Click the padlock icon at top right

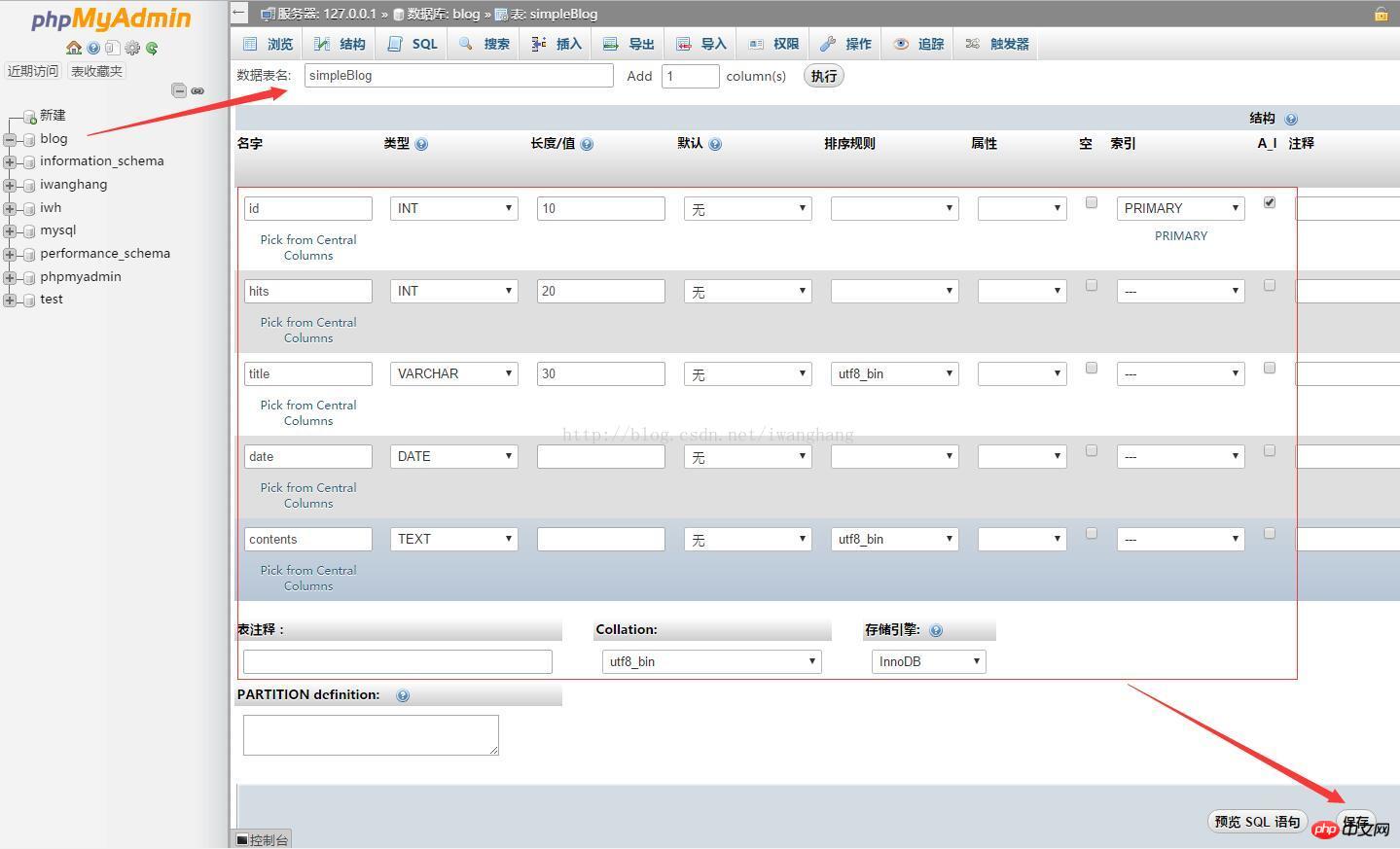click(1381, 14)
